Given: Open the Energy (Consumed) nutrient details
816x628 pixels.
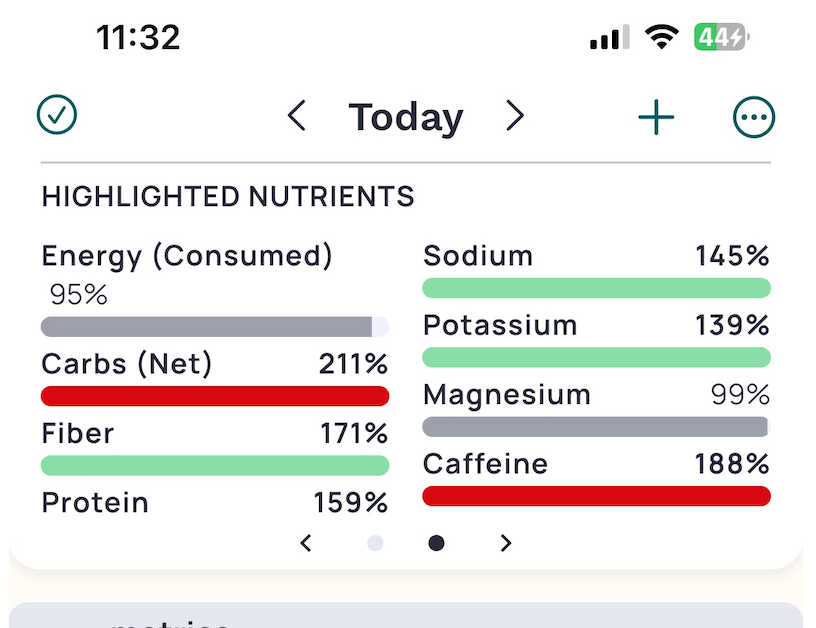Looking at the screenshot, I should coord(187,257).
